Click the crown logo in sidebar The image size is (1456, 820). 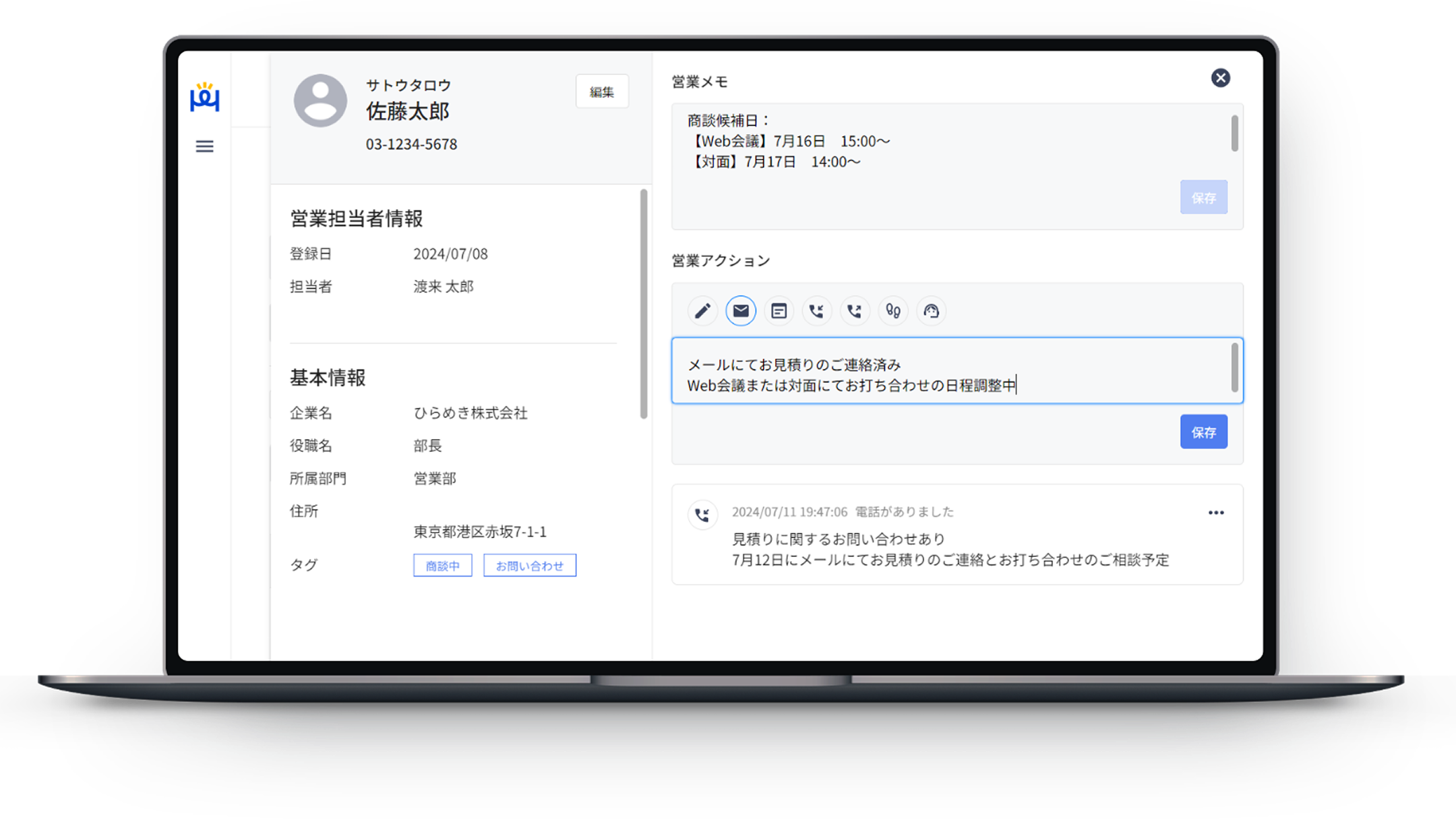(205, 97)
